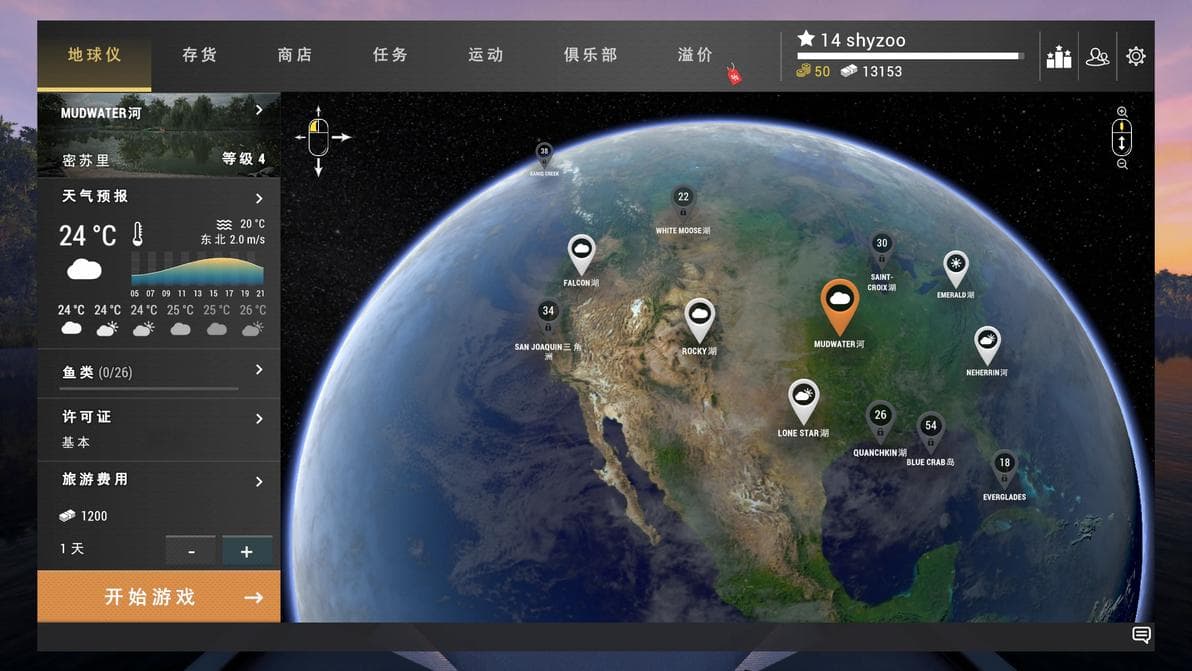
Task: Click the 26 °C forecast entry
Action: (252, 319)
